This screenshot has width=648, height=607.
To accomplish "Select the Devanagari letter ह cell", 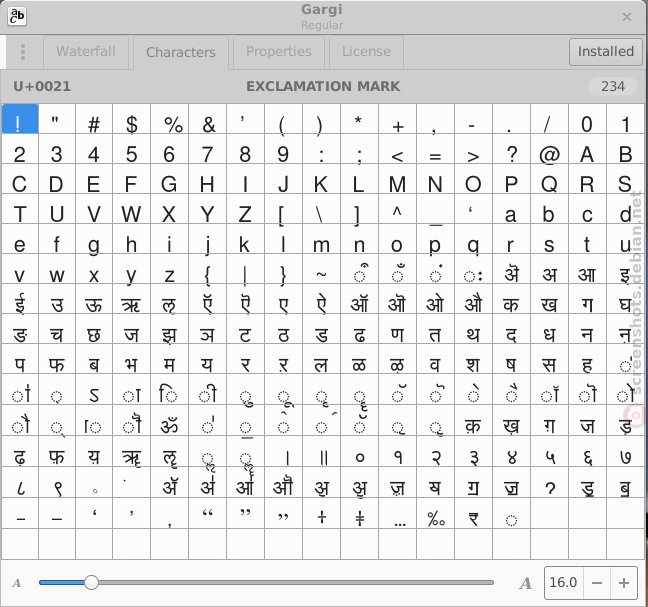I will click(588, 359).
